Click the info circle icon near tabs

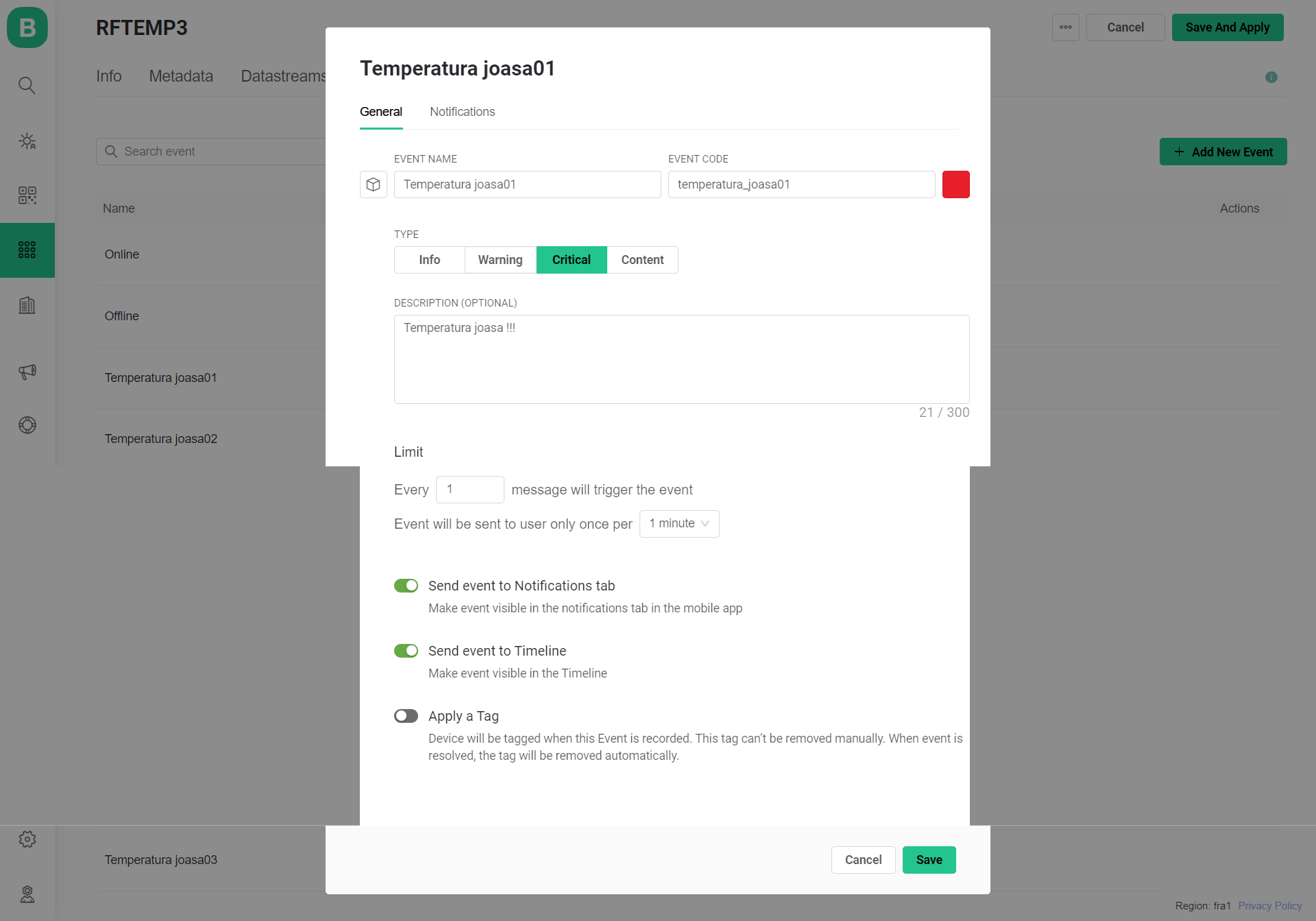[x=1271, y=77]
